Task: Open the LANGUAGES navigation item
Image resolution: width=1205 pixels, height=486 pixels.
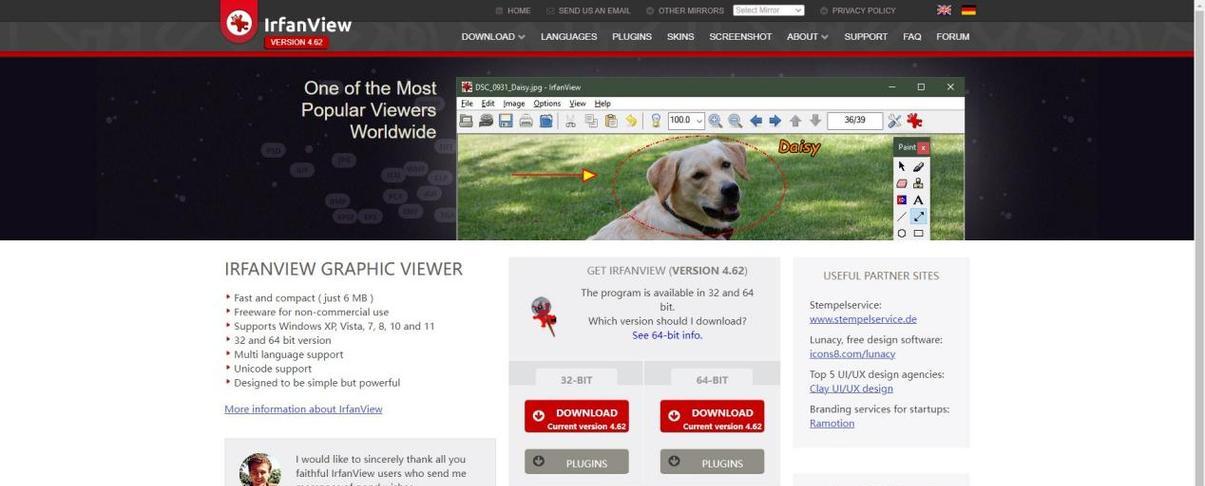Action: [569, 36]
